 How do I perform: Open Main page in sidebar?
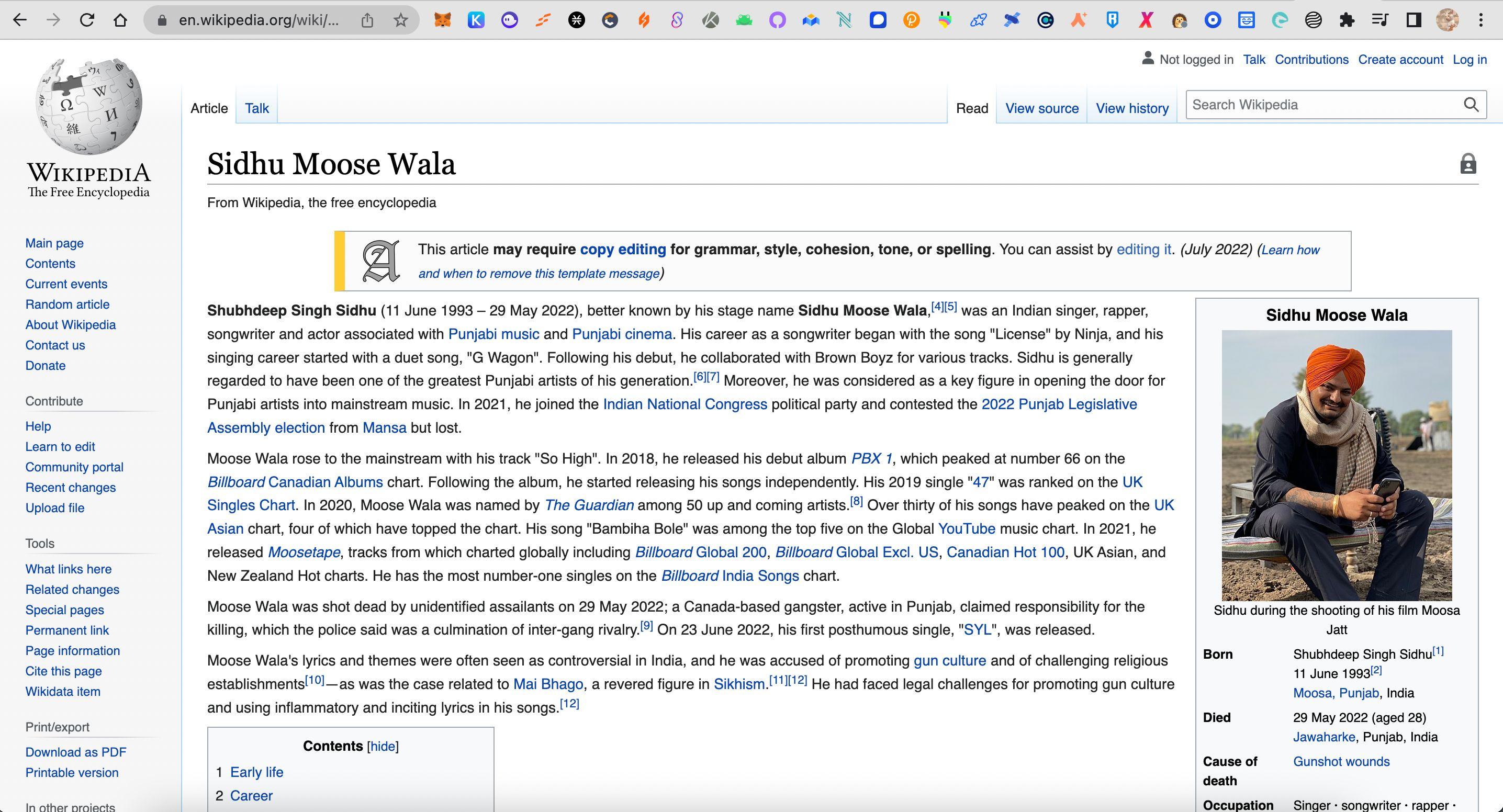(54, 243)
